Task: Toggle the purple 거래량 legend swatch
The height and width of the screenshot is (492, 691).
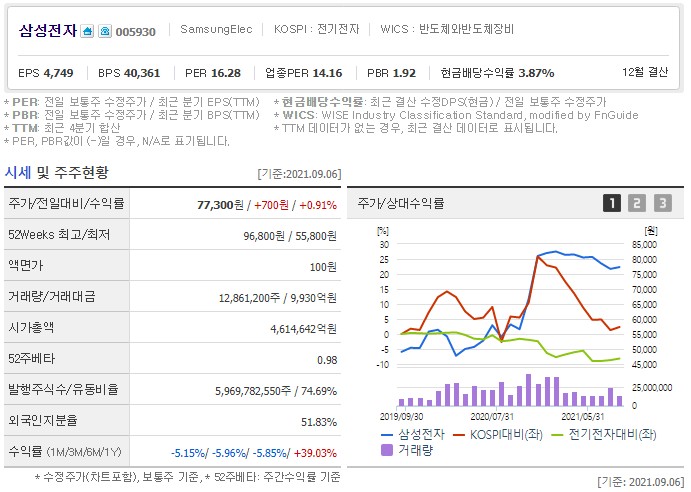Action: pyautogui.click(x=386, y=450)
